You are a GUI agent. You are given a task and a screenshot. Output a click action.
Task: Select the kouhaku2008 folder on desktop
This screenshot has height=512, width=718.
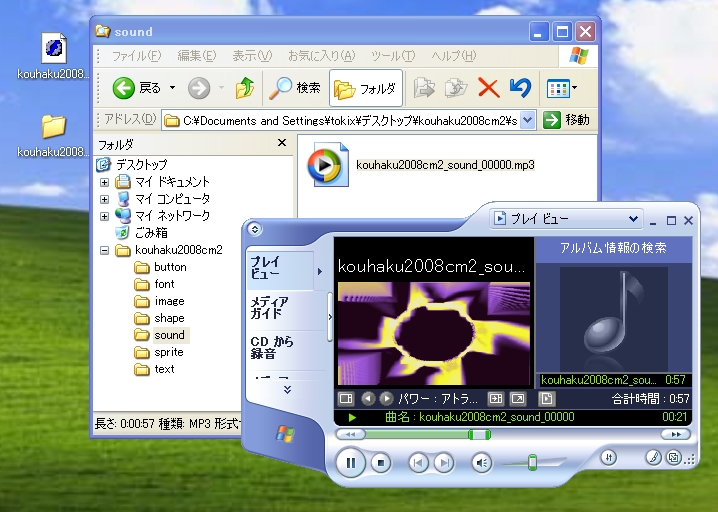click(x=53, y=136)
